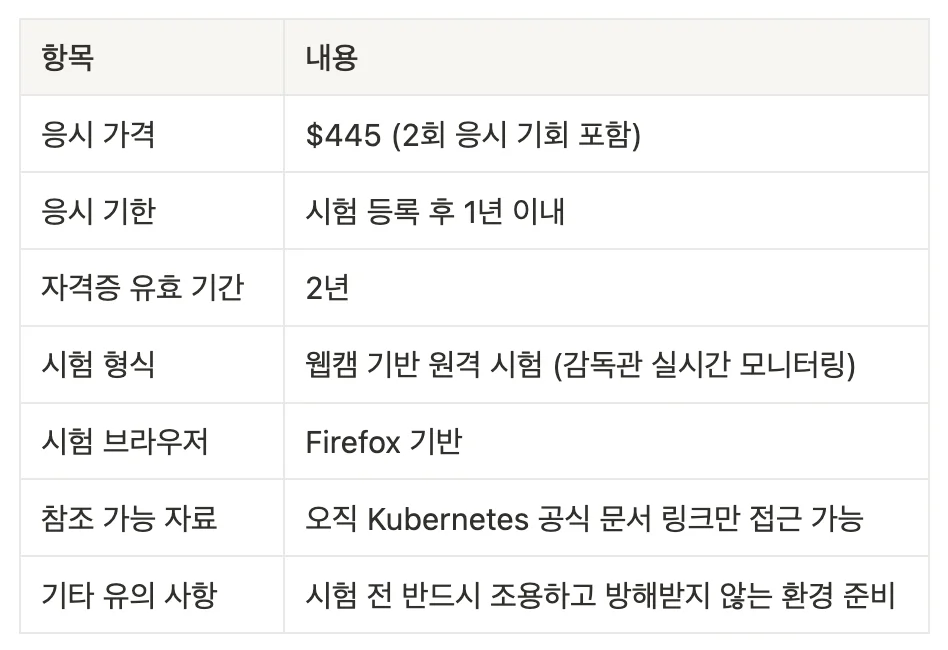Select the 기타 유의 사항 label

click(130, 596)
